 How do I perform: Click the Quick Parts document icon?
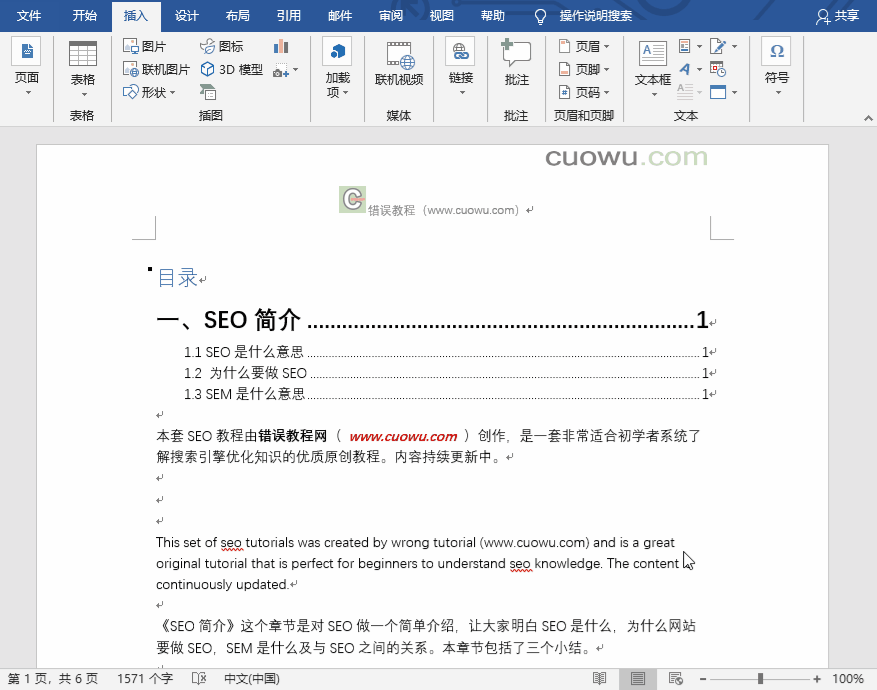685,46
